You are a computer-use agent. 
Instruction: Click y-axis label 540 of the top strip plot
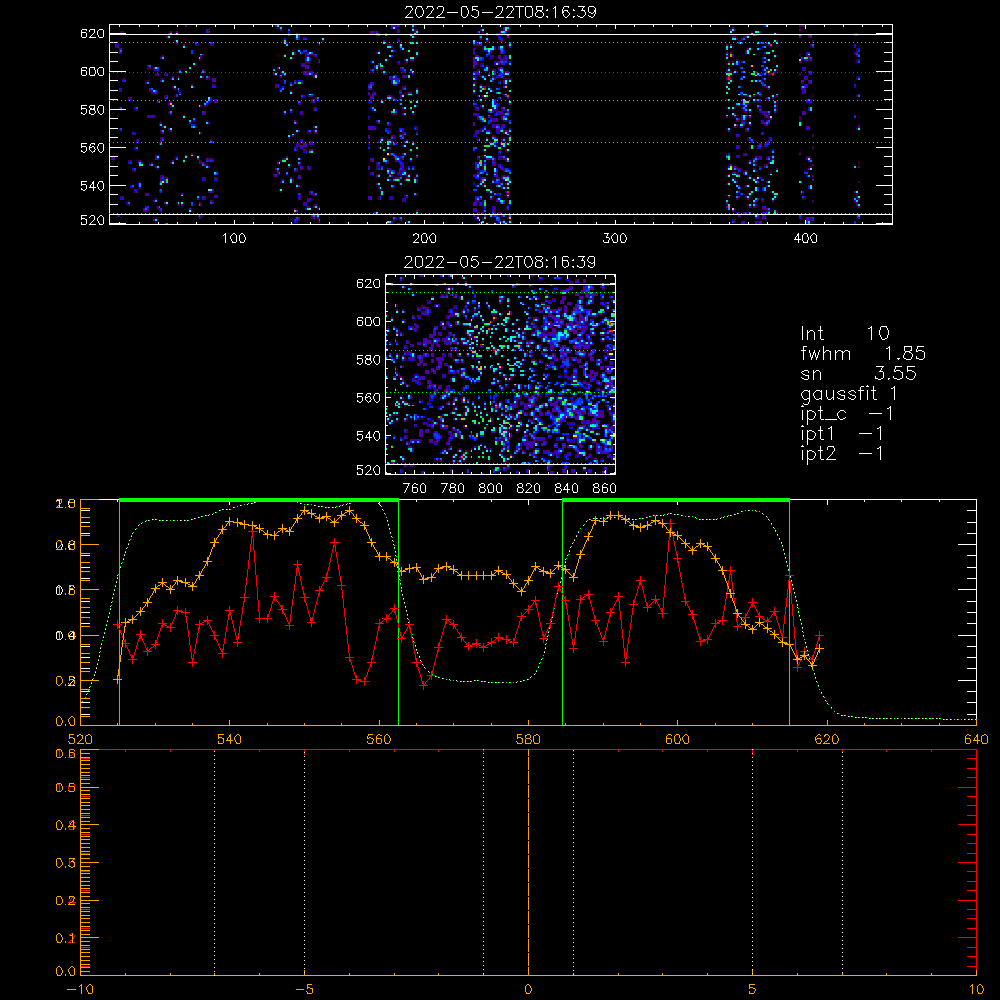[92, 186]
